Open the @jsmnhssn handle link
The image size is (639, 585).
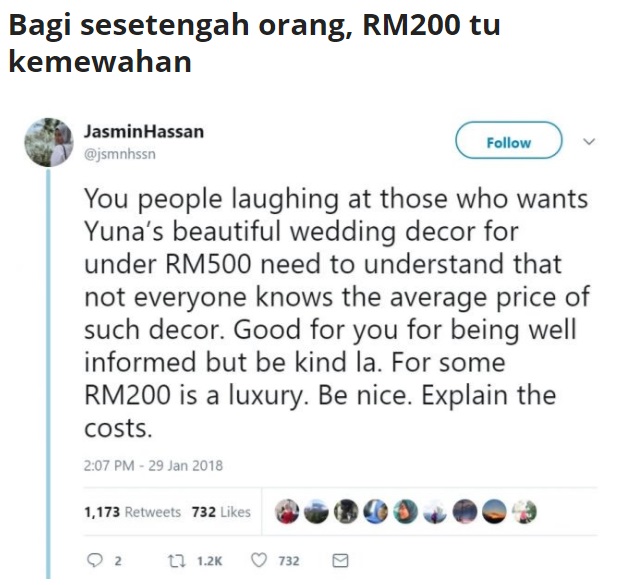(x=119, y=154)
